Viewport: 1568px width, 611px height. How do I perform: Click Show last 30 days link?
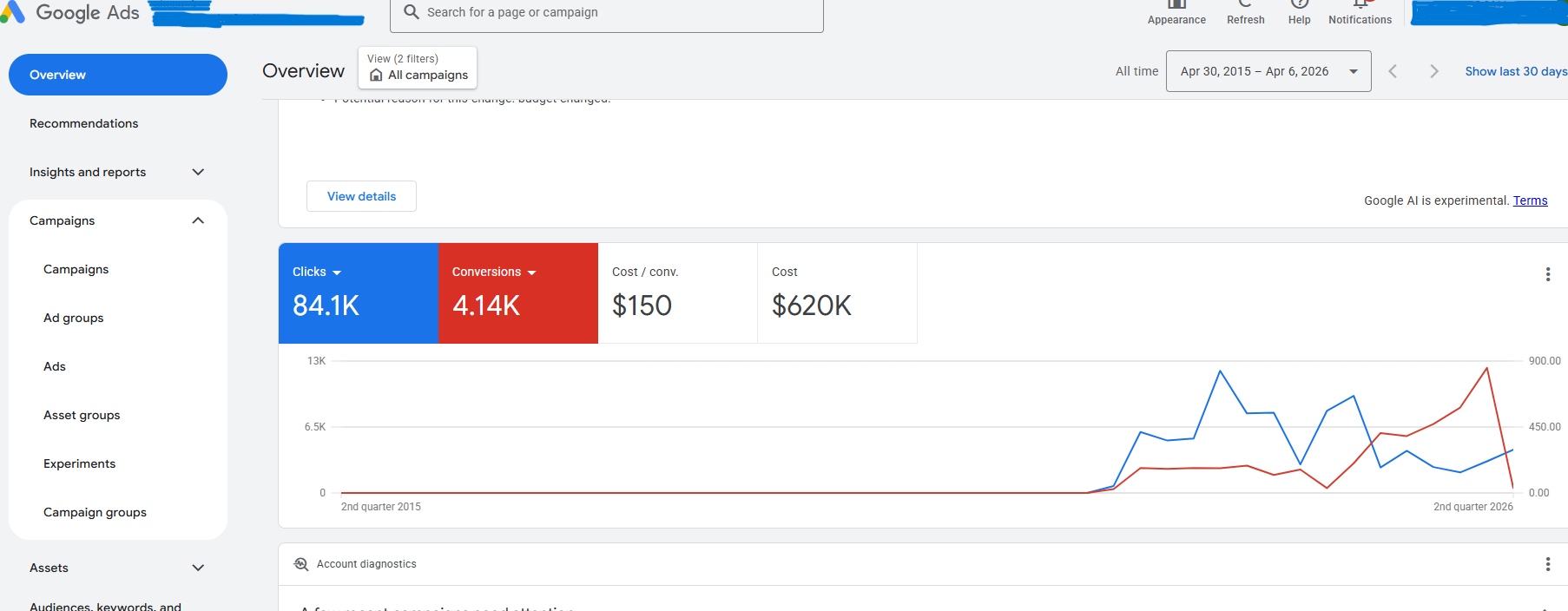point(1516,71)
